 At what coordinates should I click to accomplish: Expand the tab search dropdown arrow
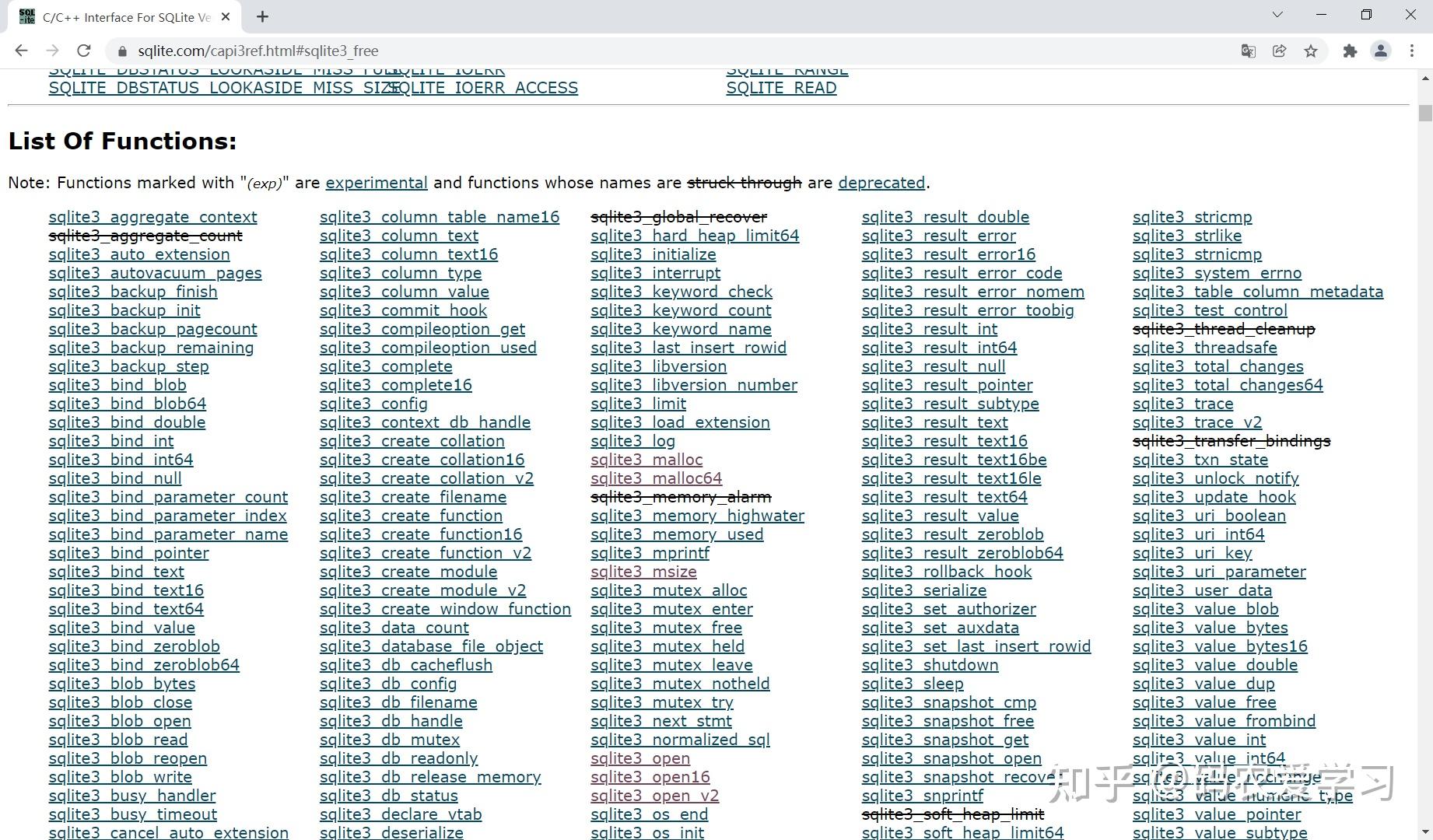click(1277, 15)
